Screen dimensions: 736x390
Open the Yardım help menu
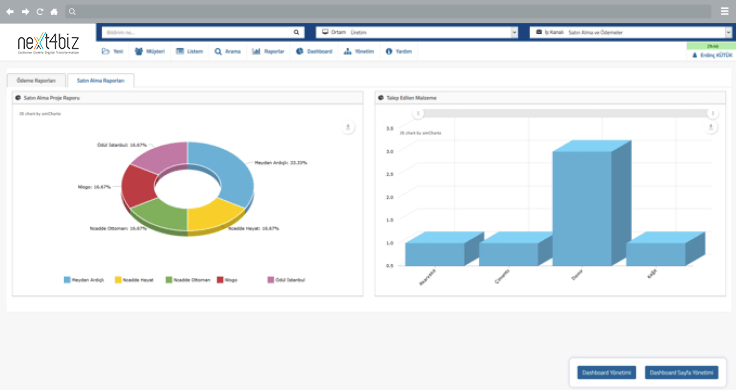pos(399,52)
